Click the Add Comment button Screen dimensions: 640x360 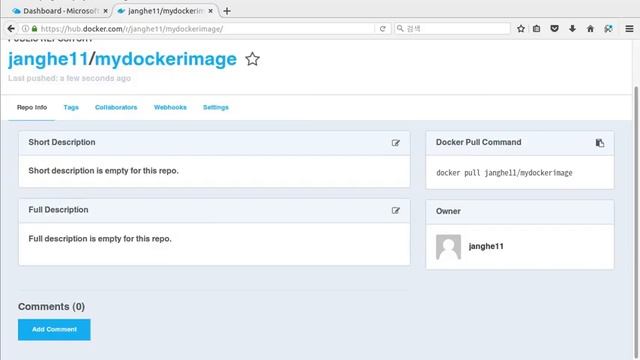point(54,329)
